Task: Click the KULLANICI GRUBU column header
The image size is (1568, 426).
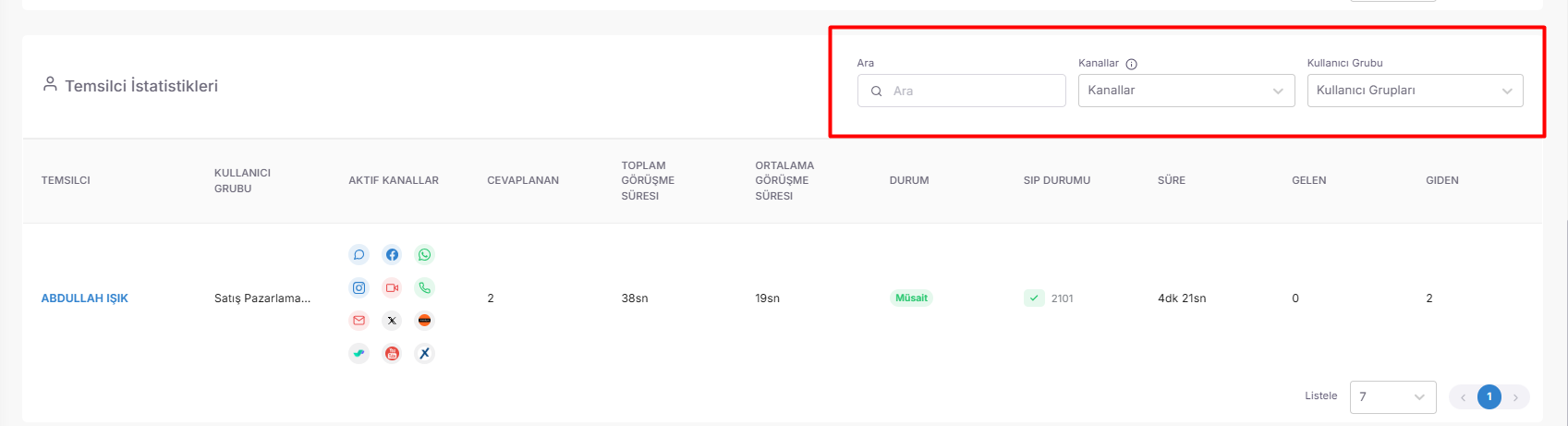Action: coord(242,180)
